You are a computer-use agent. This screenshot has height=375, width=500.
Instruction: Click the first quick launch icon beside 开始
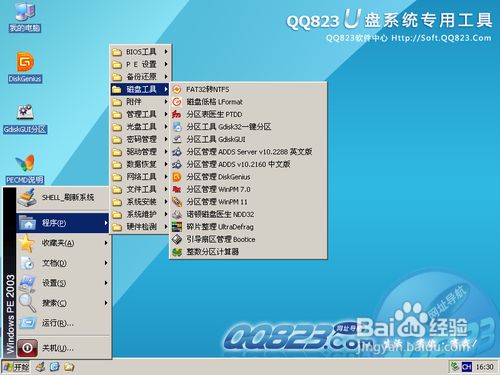click(x=41, y=367)
